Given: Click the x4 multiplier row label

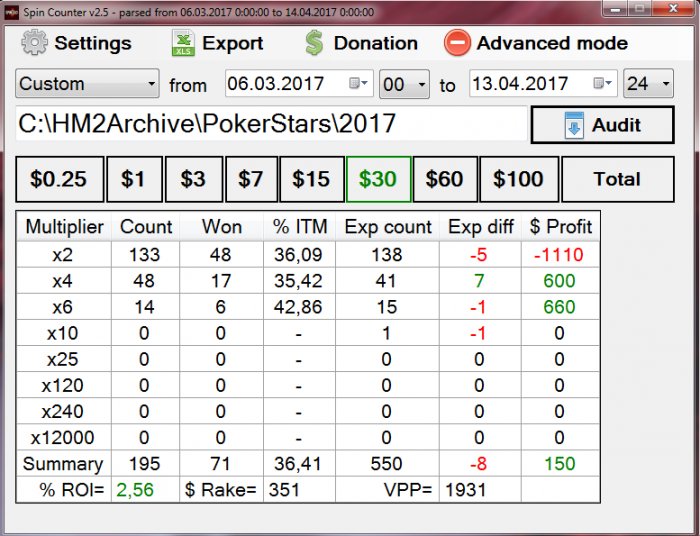Looking at the screenshot, I should tap(63, 281).
